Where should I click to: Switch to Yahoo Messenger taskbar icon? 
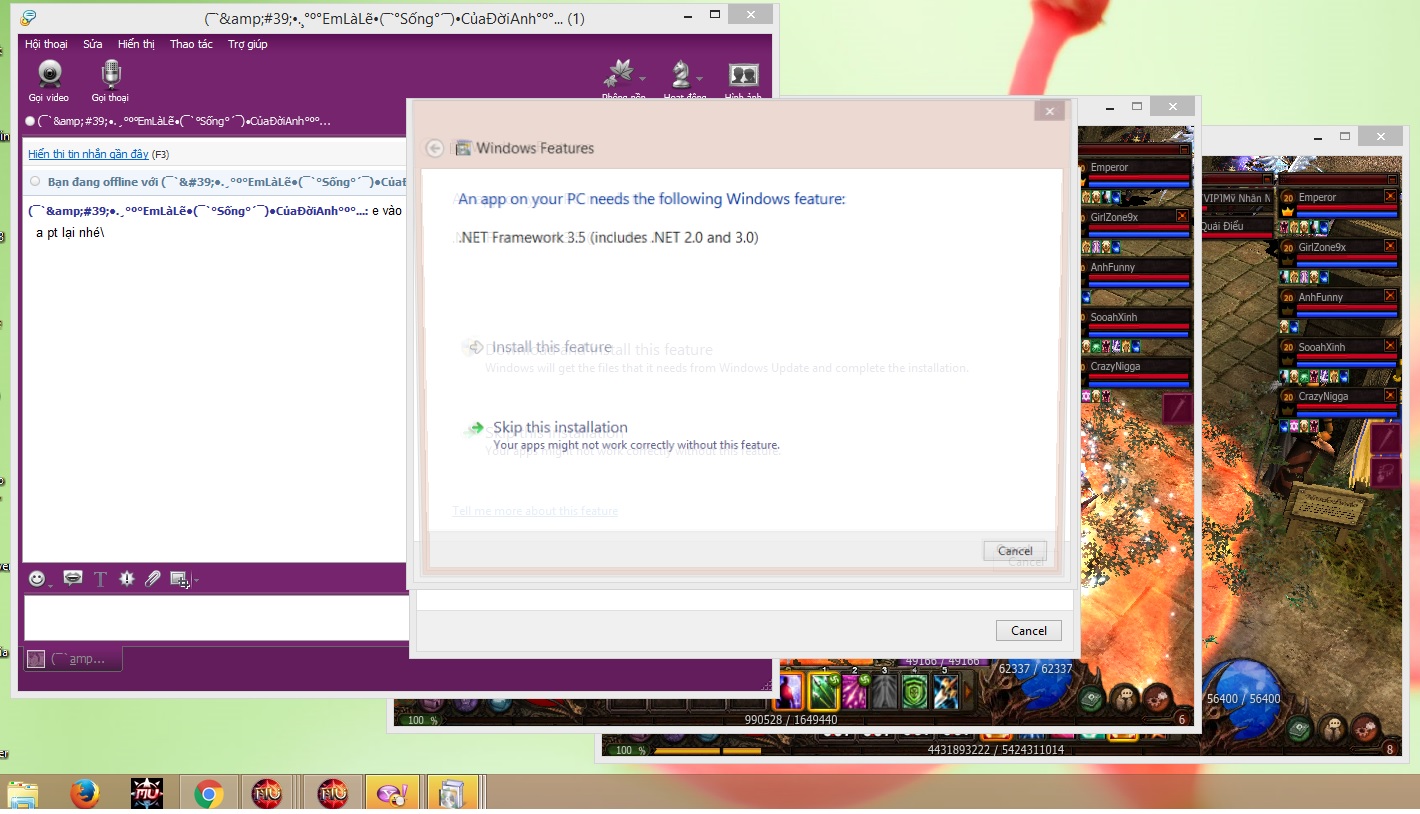tap(391, 794)
